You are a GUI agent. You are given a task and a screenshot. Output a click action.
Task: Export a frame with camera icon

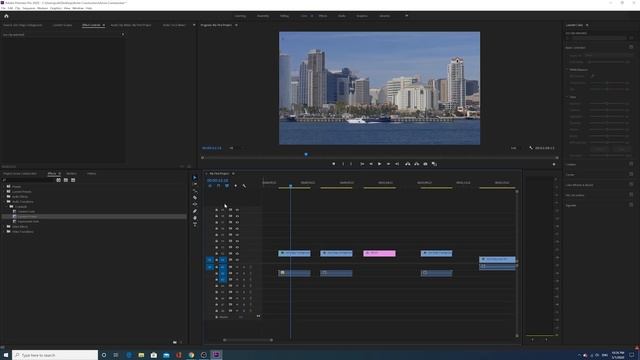point(425,164)
